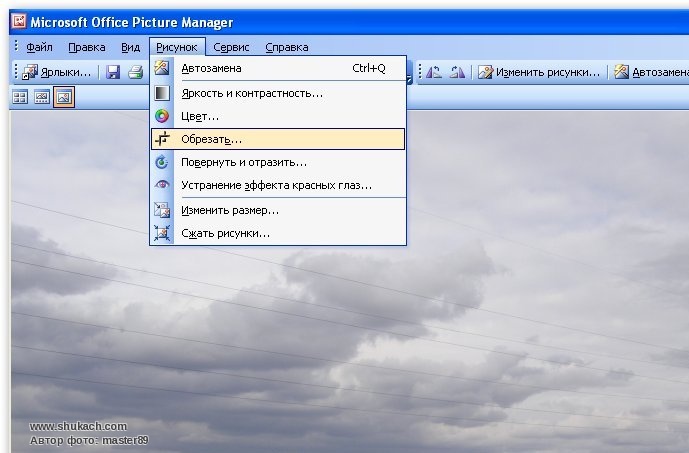Open the Файл menu
Screen dimensions: 689x453
tap(39, 47)
